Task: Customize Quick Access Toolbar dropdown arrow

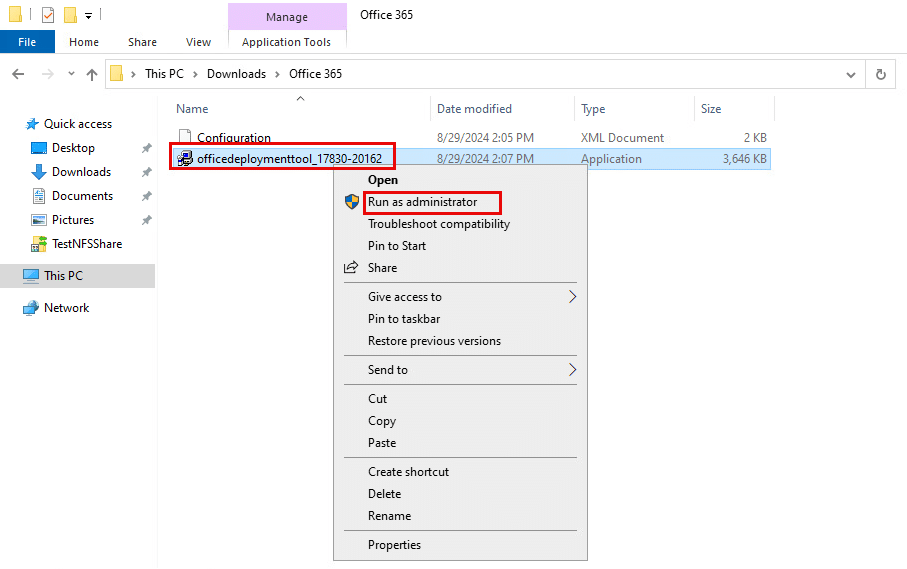Action: [x=89, y=16]
